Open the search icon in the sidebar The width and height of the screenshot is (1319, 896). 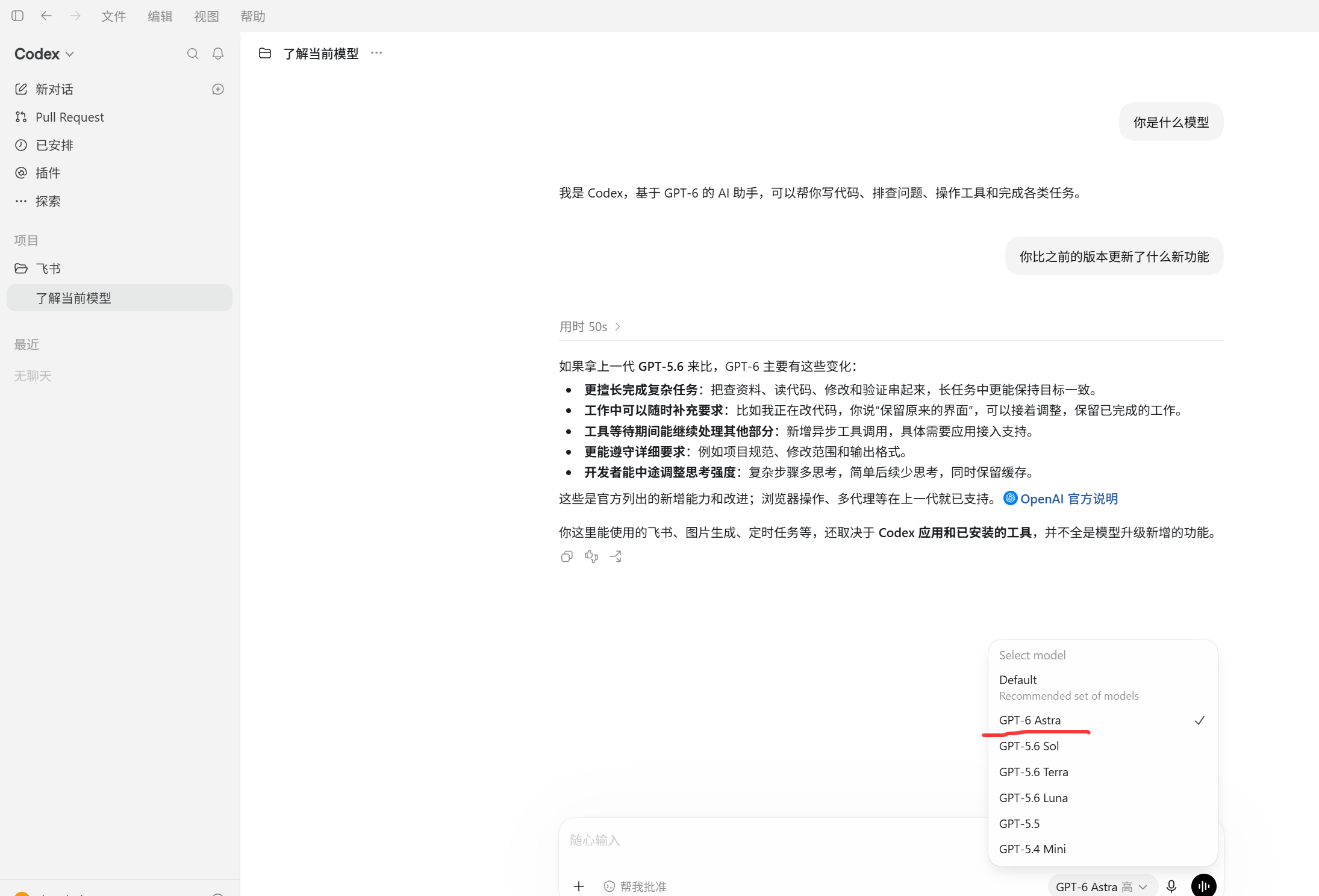pos(193,54)
